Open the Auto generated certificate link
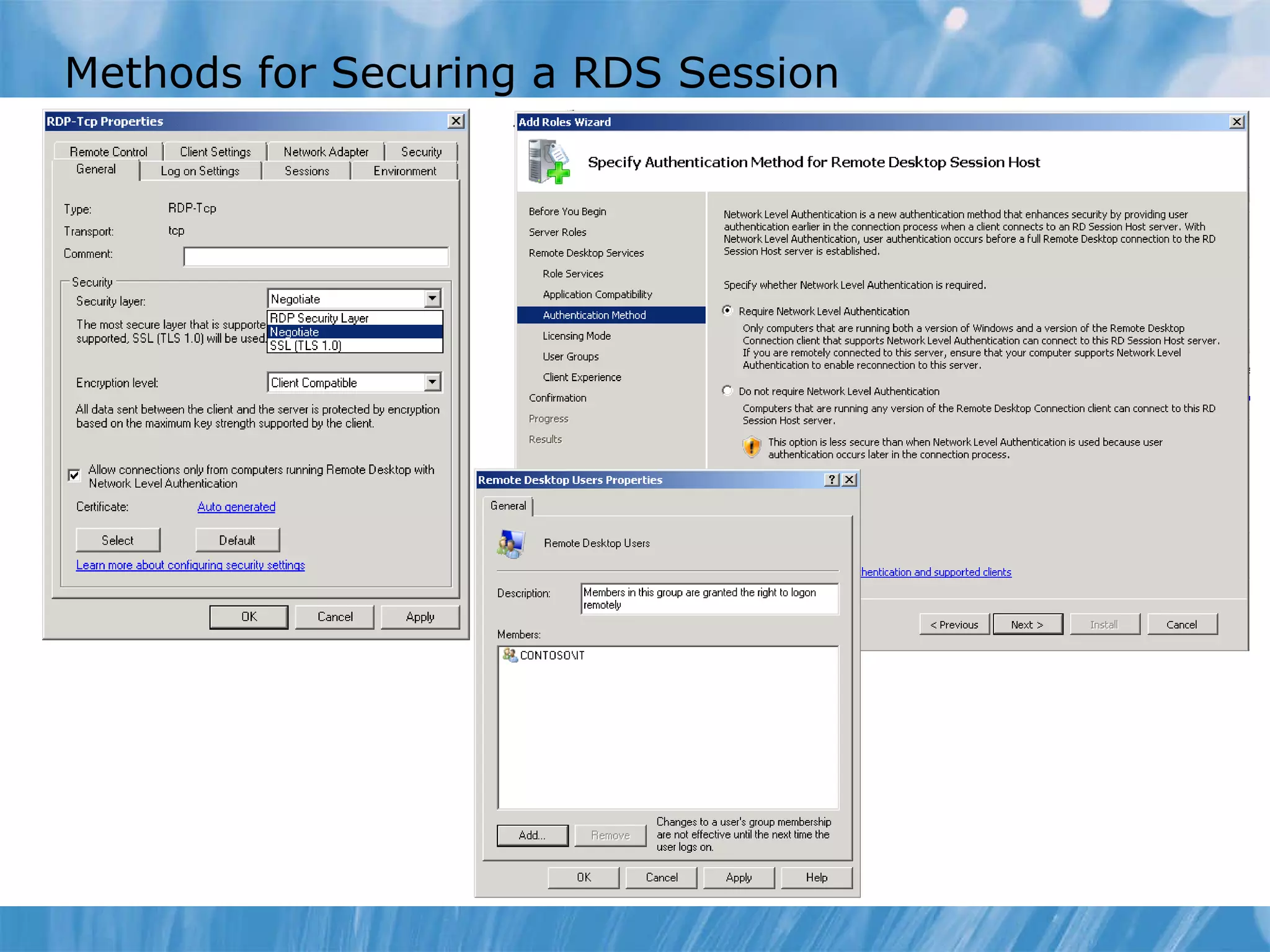1270x952 pixels. click(236, 507)
